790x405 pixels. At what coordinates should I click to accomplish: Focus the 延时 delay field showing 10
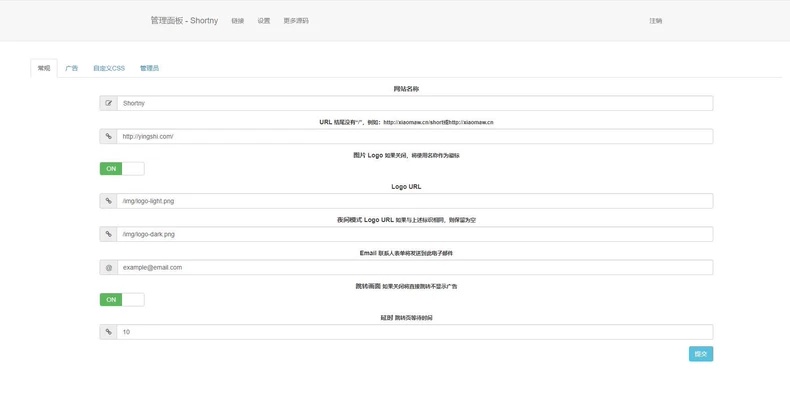415,332
